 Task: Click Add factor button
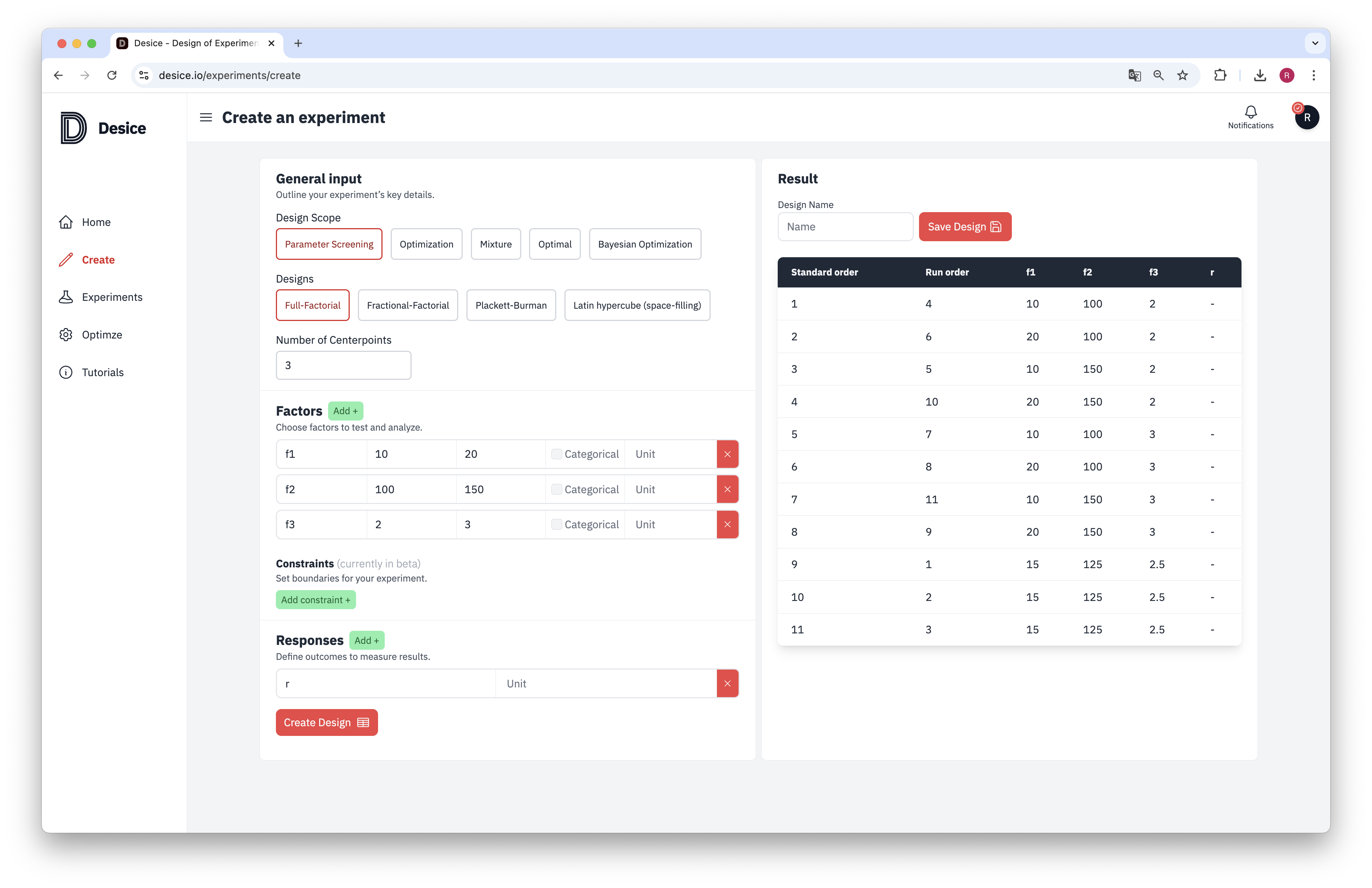pos(345,411)
